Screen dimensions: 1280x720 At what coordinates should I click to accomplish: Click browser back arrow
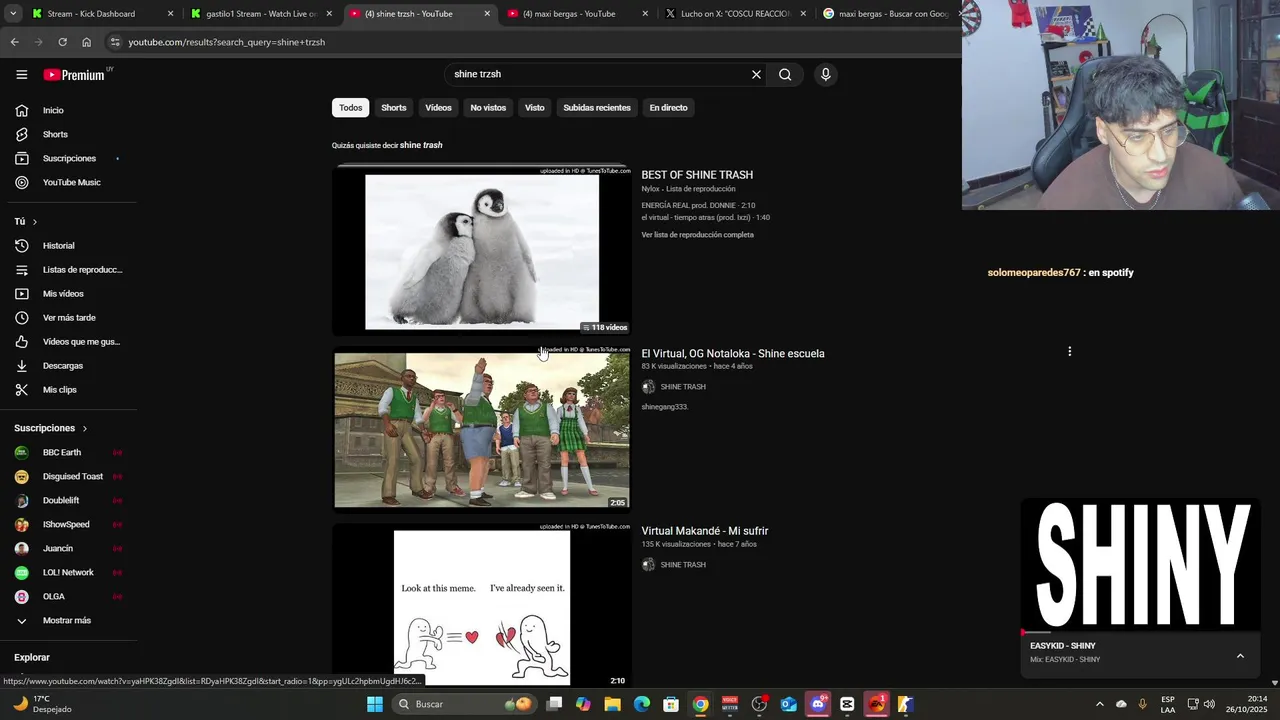pyautogui.click(x=14, y=42)
